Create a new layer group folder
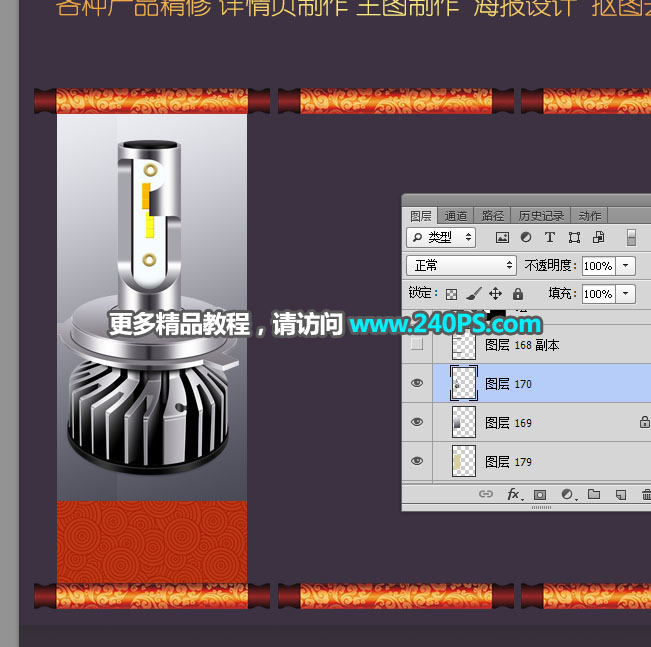Image resolution: width=651 pixels, height=647 pixels. click(x=594, y=494)
